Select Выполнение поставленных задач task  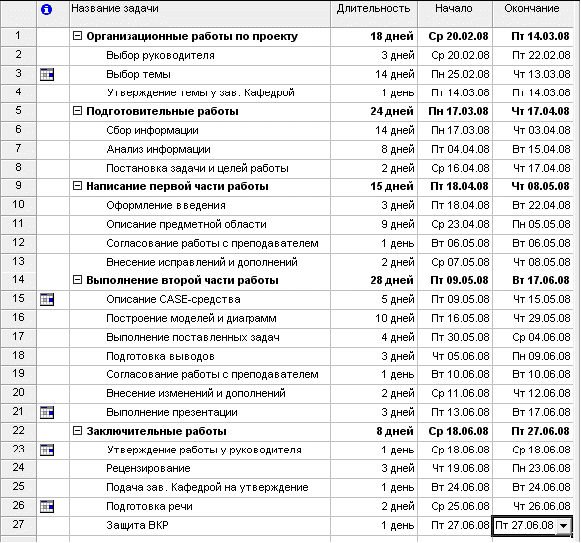(193, 337)
